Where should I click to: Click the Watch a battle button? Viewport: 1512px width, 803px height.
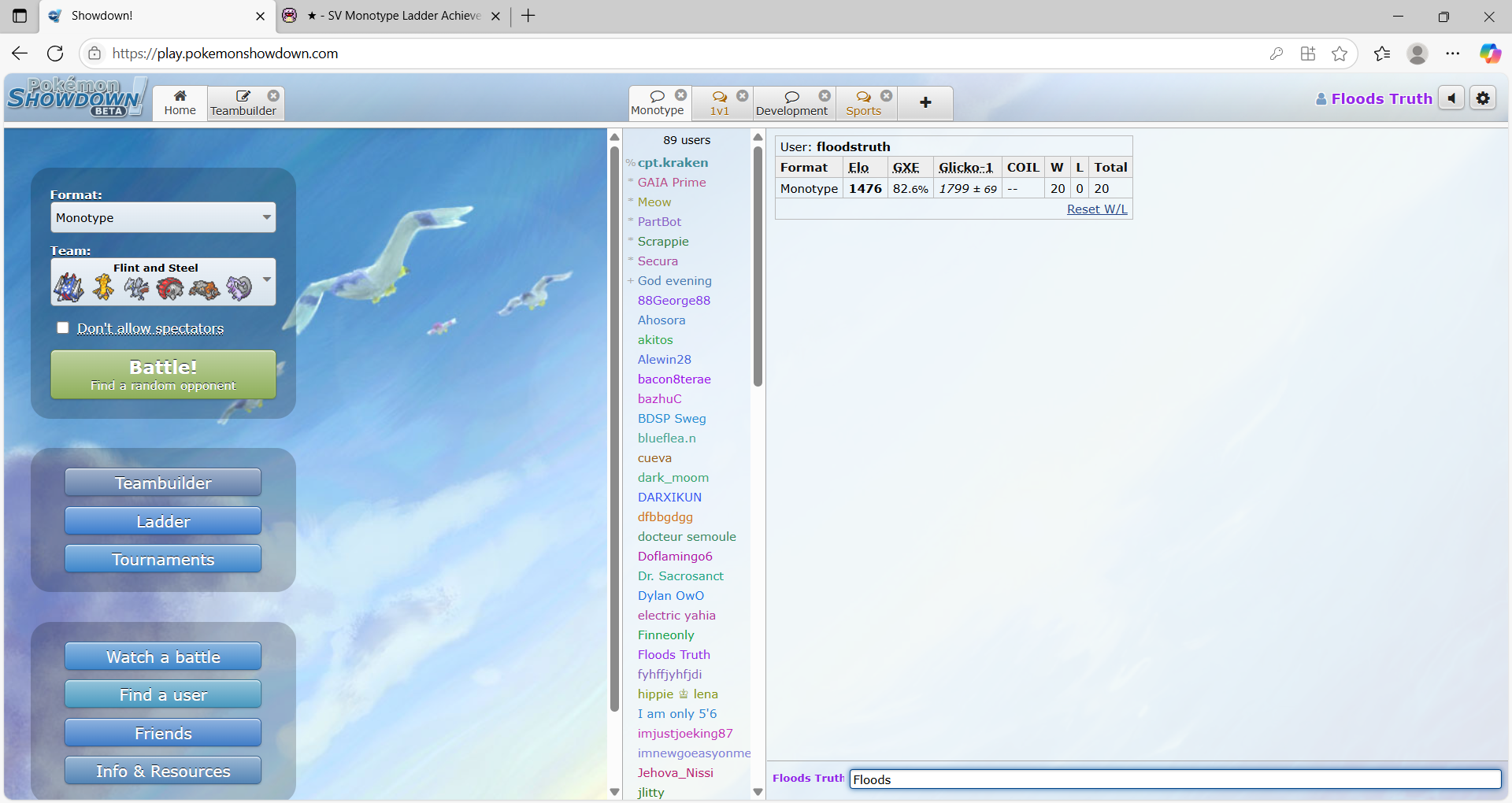click(163, 657)
